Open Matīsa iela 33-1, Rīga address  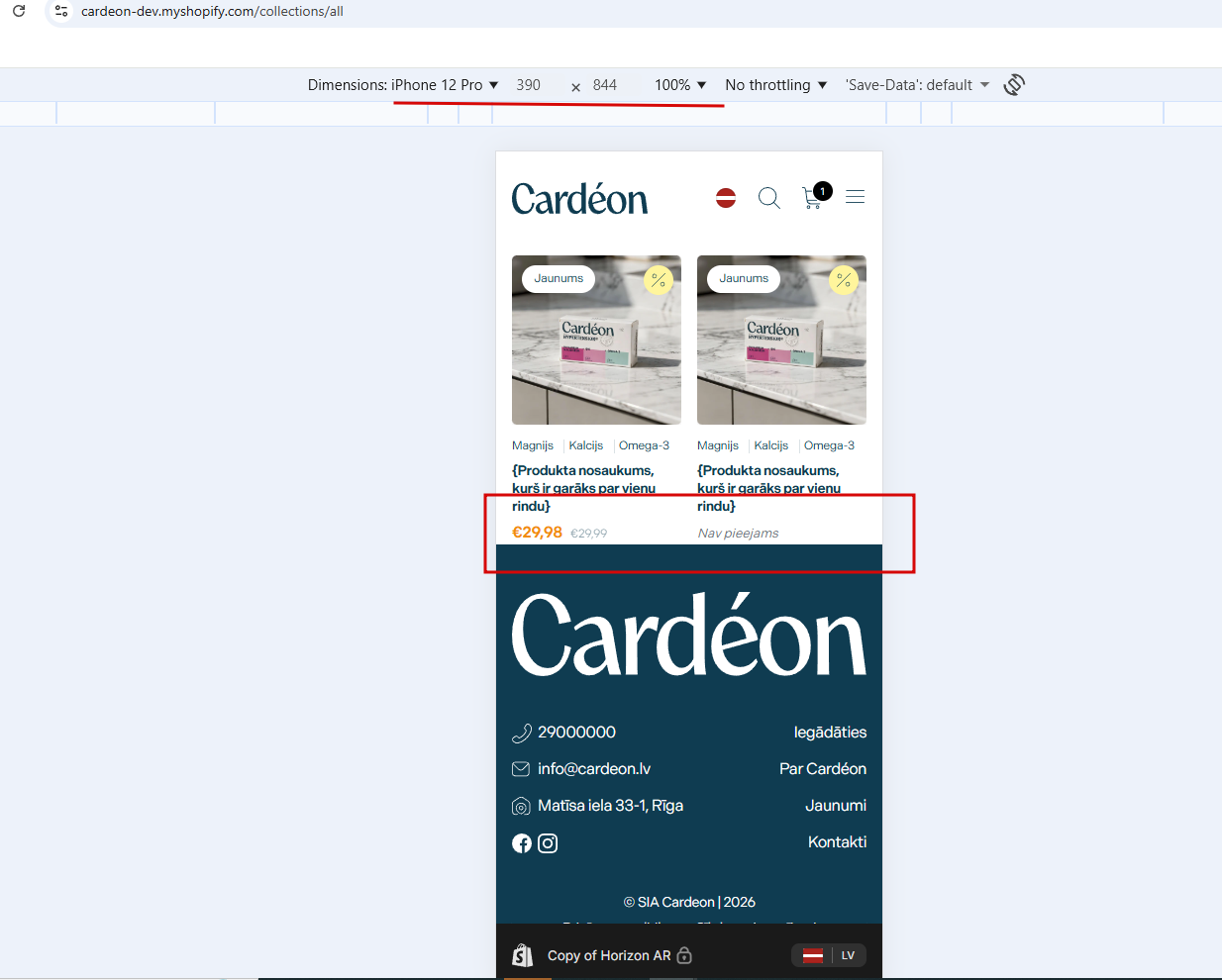point(610,806)
